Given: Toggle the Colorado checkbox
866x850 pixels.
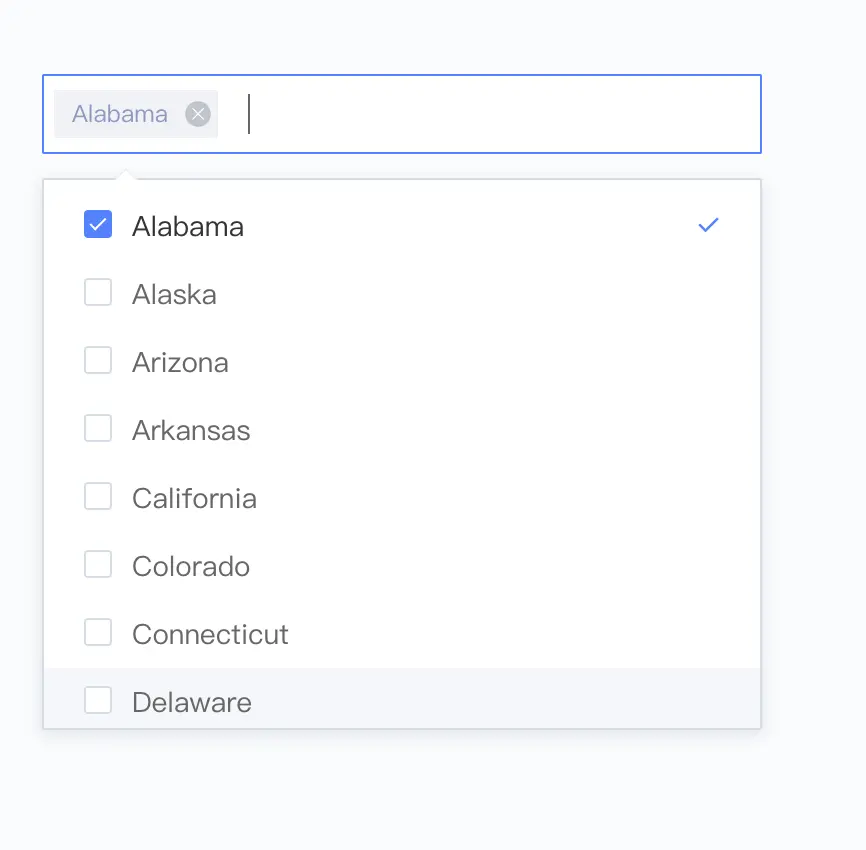Looking at the screenshot, I should tap(98, 565).
